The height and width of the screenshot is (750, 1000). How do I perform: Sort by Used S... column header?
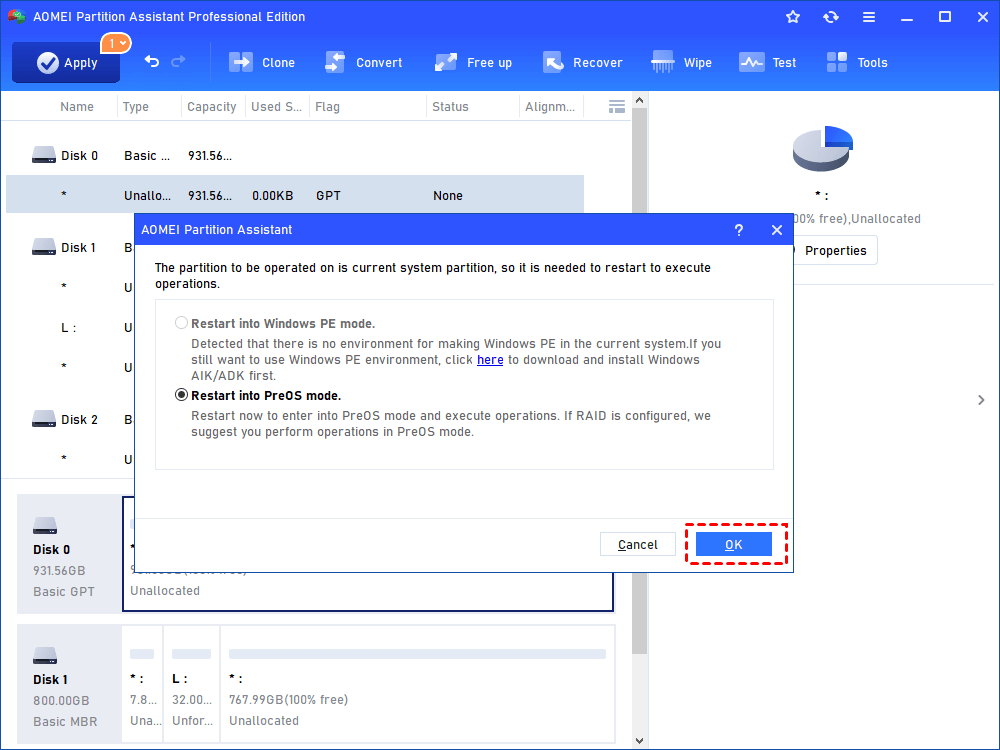pos(276,107)
